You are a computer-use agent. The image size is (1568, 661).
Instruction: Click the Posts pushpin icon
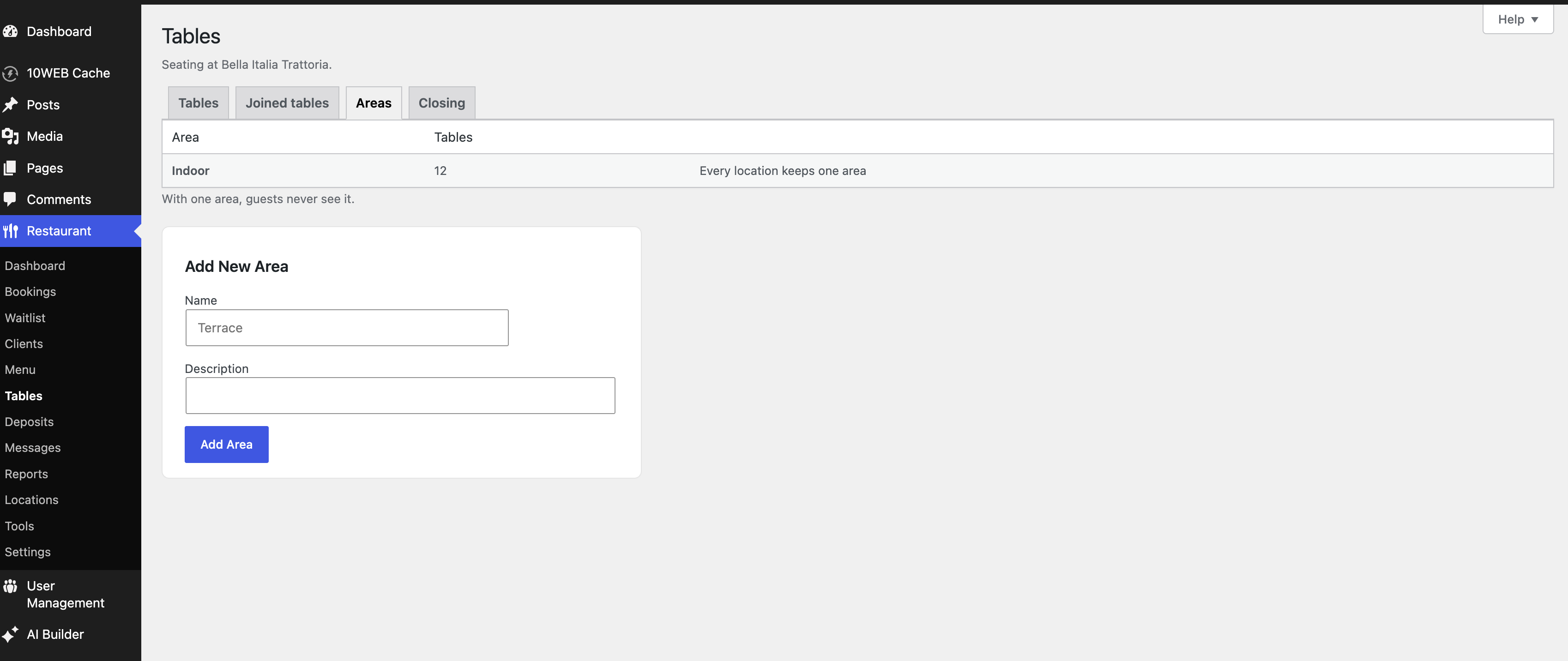pos(10,105)
